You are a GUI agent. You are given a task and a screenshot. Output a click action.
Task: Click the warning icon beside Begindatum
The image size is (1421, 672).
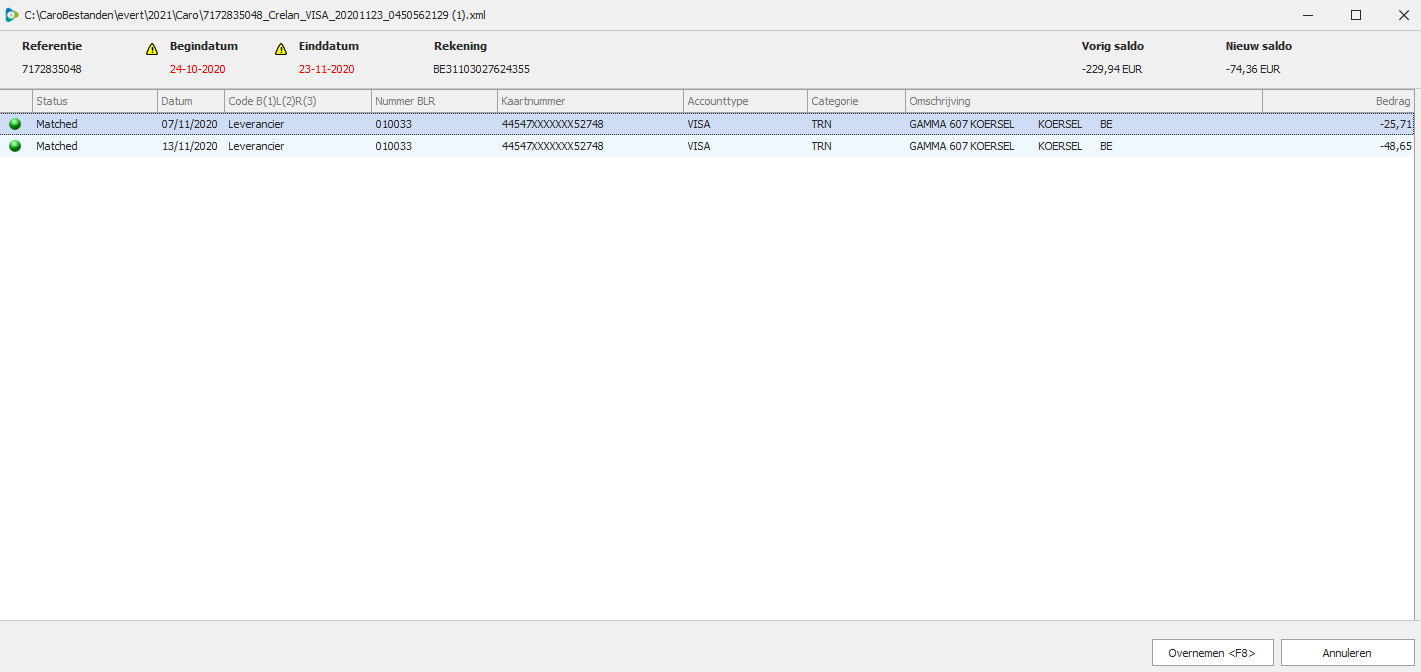152,49
